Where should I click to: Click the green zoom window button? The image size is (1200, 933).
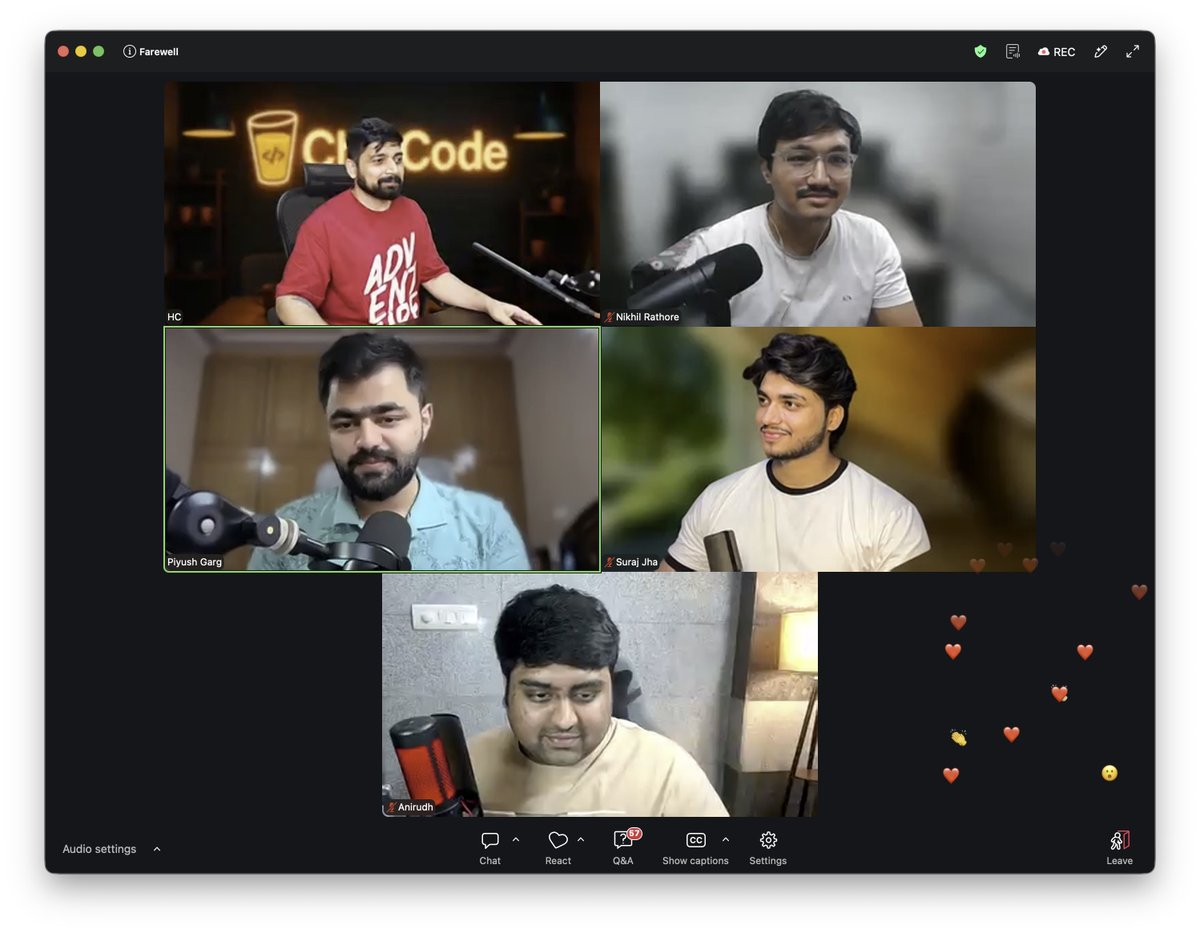click(98, 51)
